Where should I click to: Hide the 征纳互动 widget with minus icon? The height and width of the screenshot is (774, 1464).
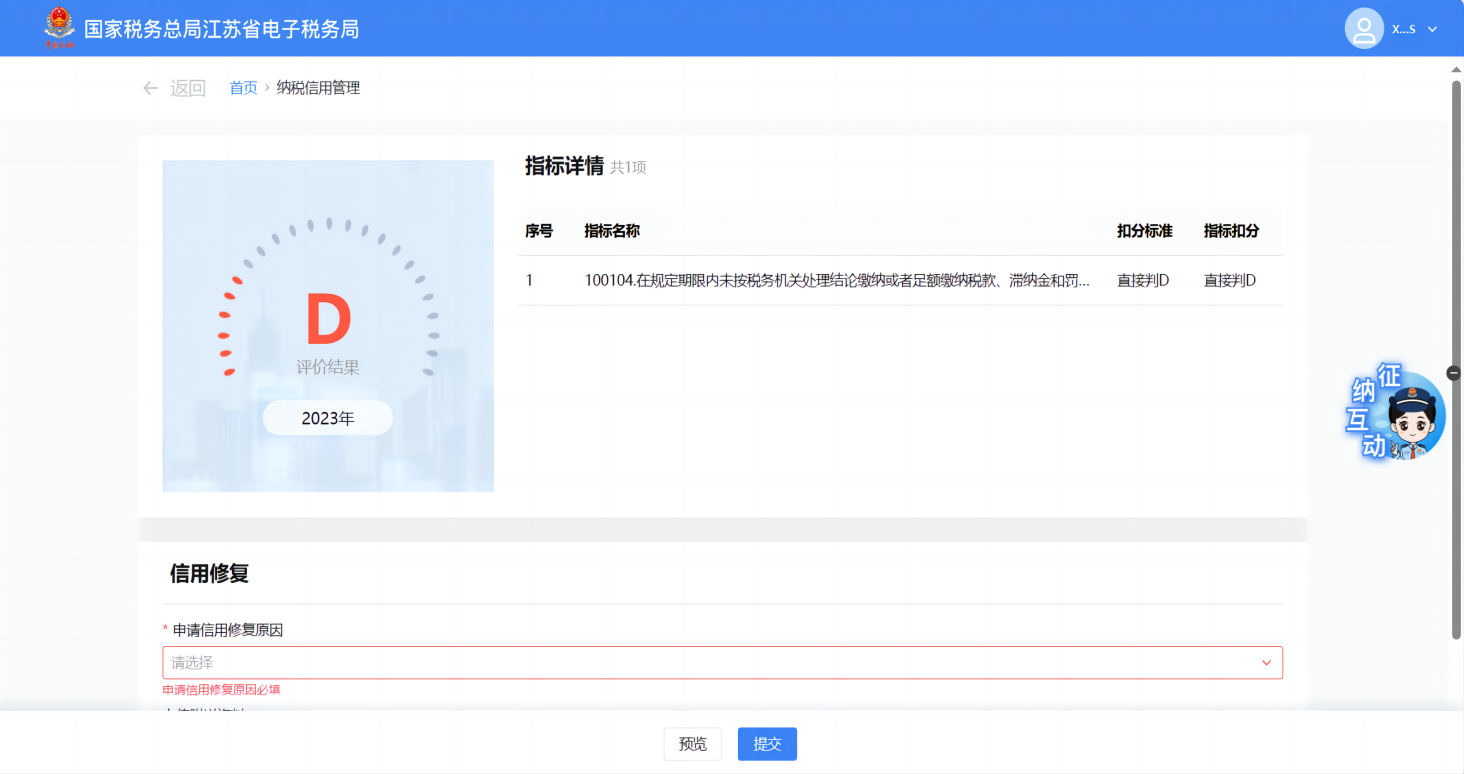point(1453,373)
